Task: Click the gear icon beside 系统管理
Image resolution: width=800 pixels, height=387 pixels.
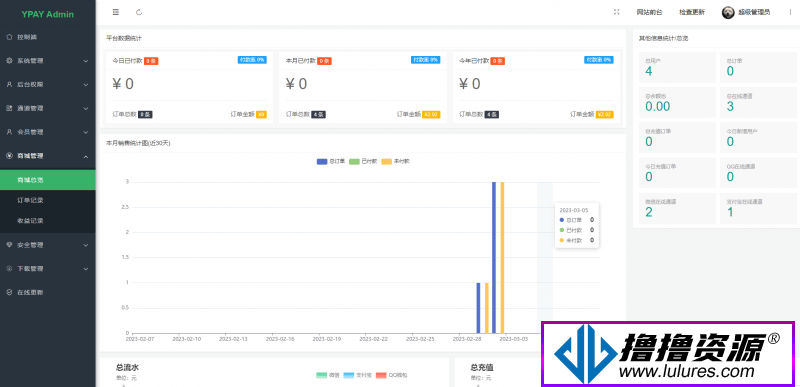Action: [x=9, y=61]
